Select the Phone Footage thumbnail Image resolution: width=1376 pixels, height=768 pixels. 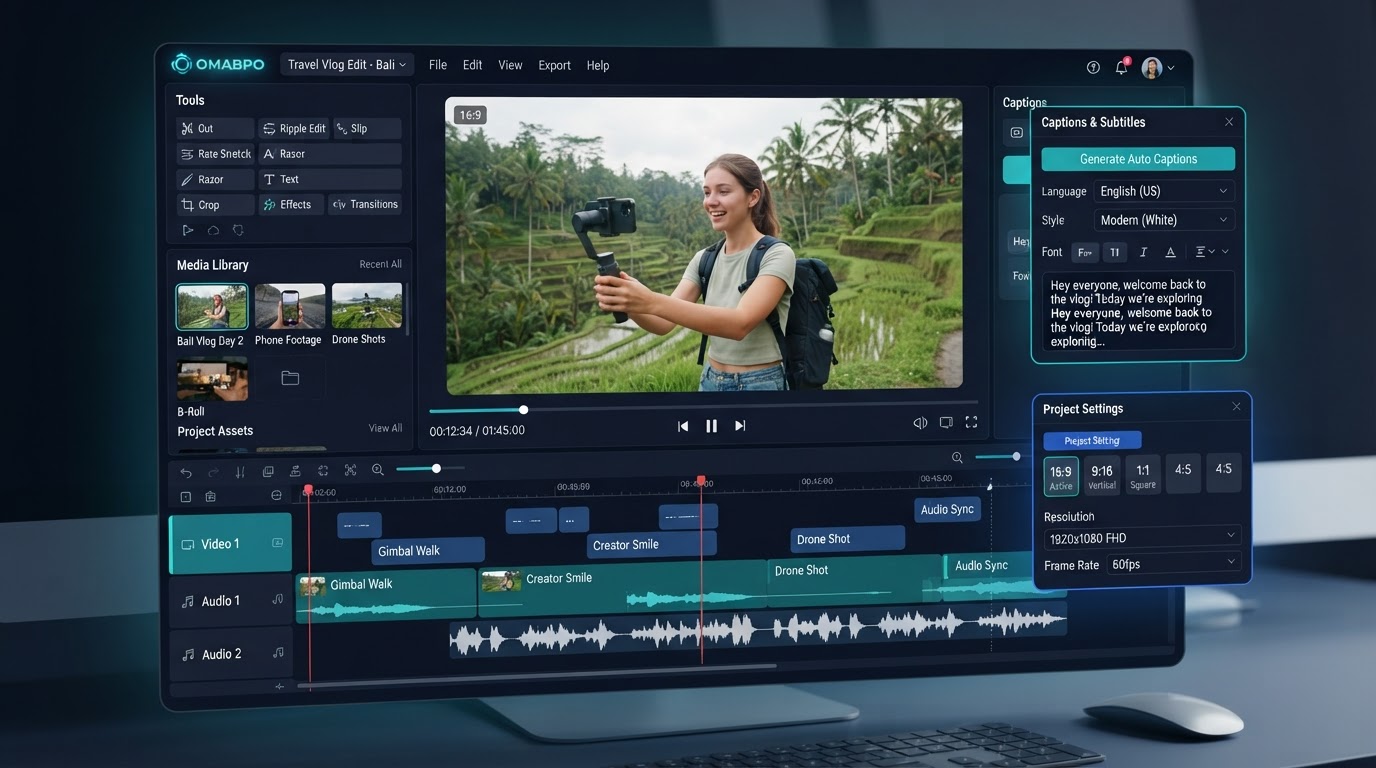coord(289,306)
